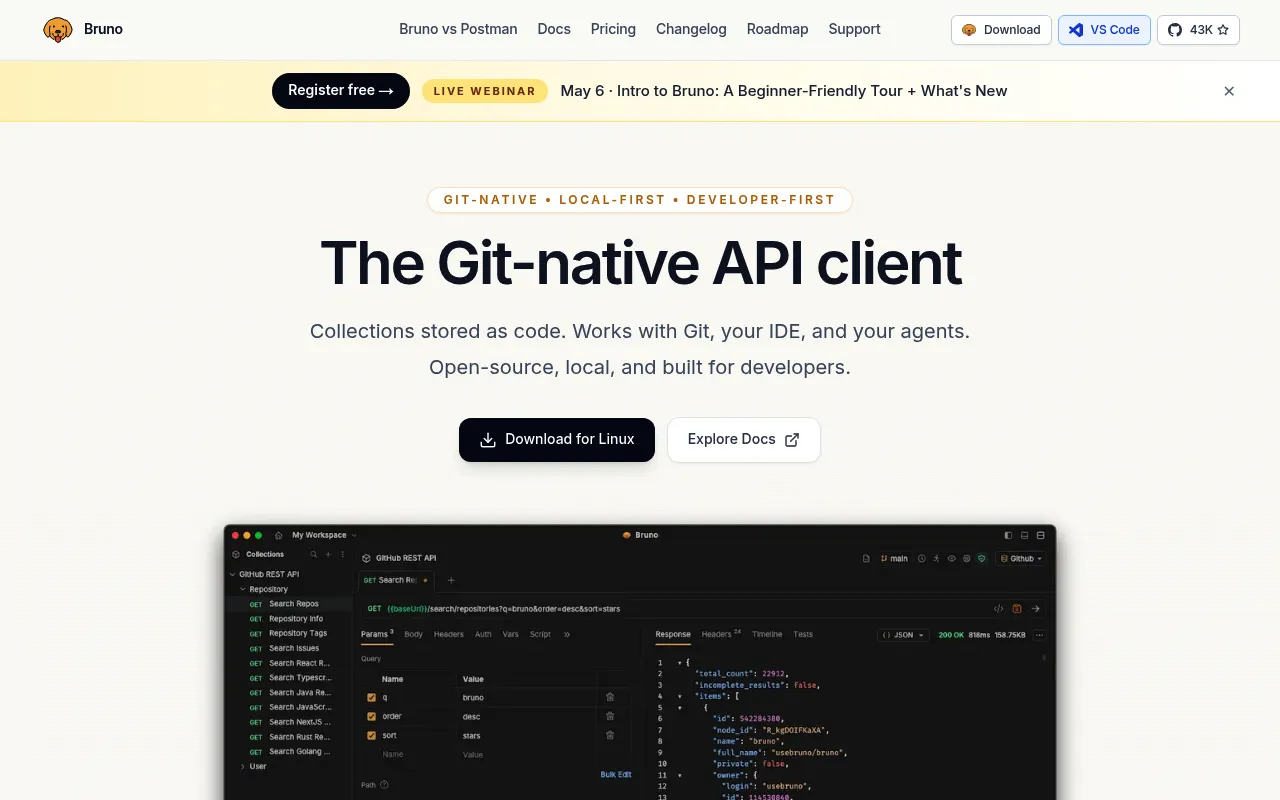The height and width of the screenshot is (800, 1280).
Task: Open the Github environment dropdown
Action: (x=1021, y=558)
